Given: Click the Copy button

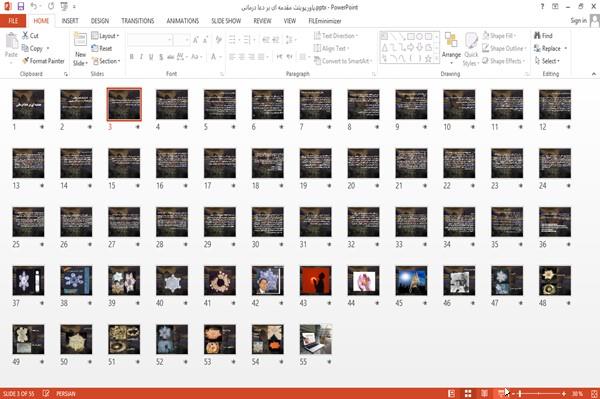Looking at the screenshot, I should pos(33,48).
